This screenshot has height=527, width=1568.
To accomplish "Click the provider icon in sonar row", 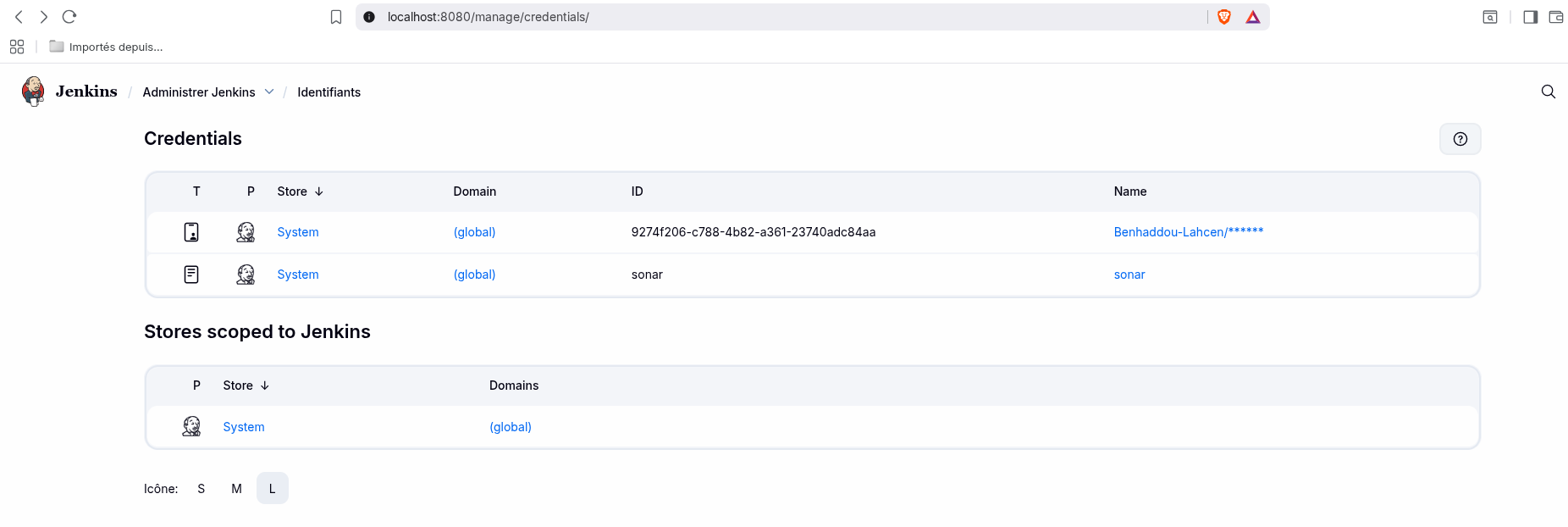I will 246,275.
